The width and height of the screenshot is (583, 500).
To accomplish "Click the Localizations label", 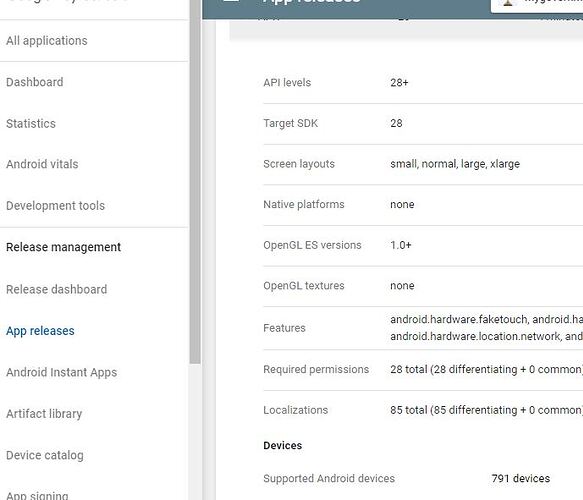I will tap(296, 410).
